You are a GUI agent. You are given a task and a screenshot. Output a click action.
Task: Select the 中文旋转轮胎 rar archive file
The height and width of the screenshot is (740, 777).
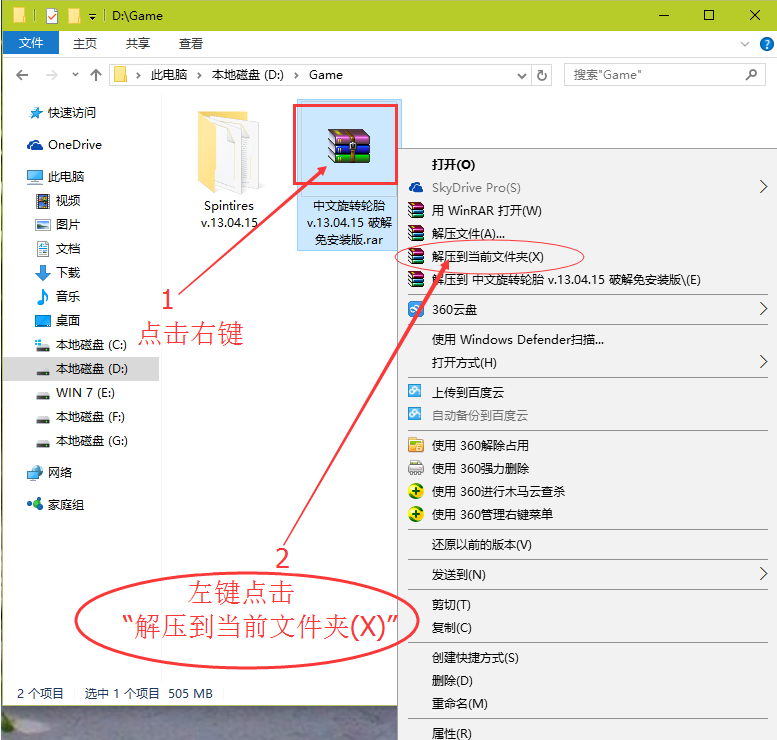tap(349, 174)
